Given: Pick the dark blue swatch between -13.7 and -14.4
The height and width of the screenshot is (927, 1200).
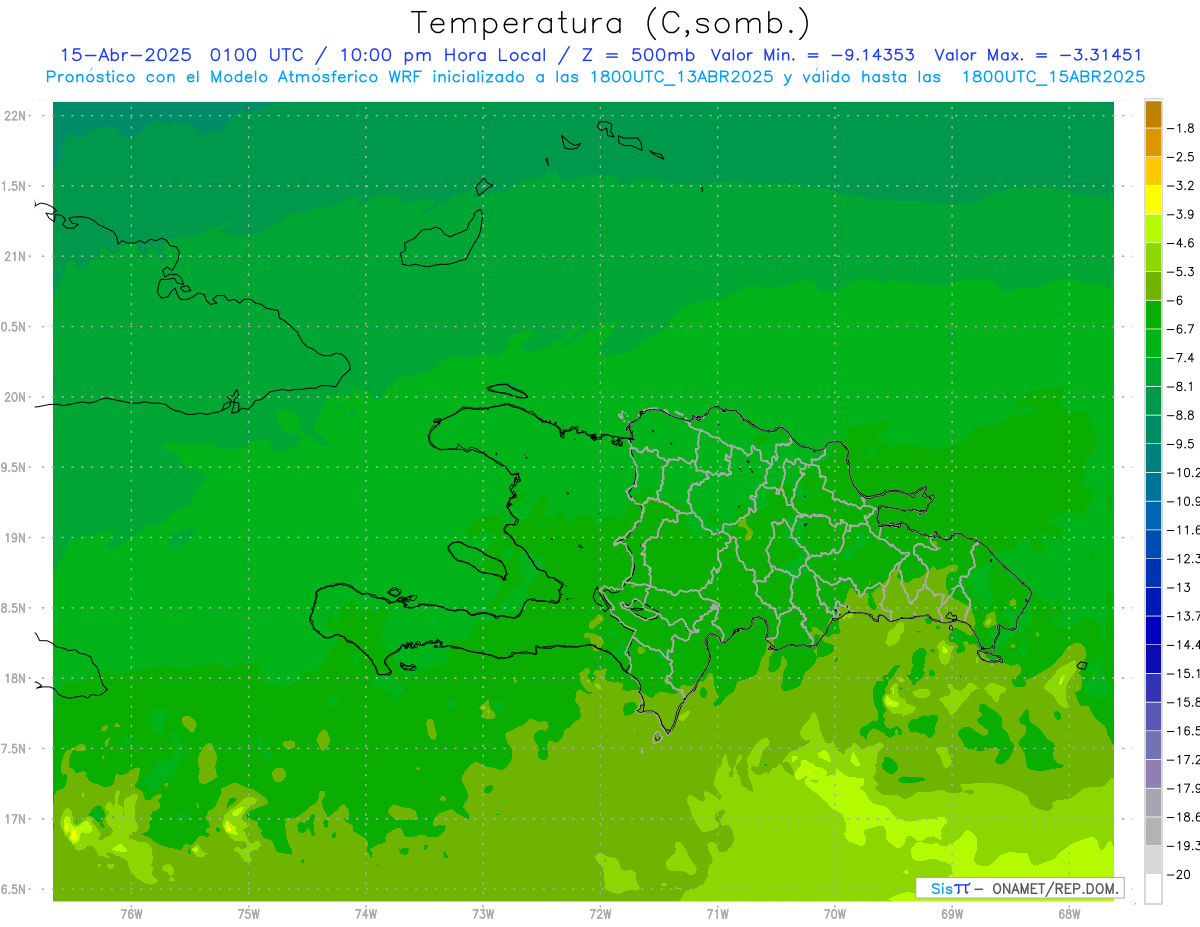Looking at the screenshot, I should 1153,631.
